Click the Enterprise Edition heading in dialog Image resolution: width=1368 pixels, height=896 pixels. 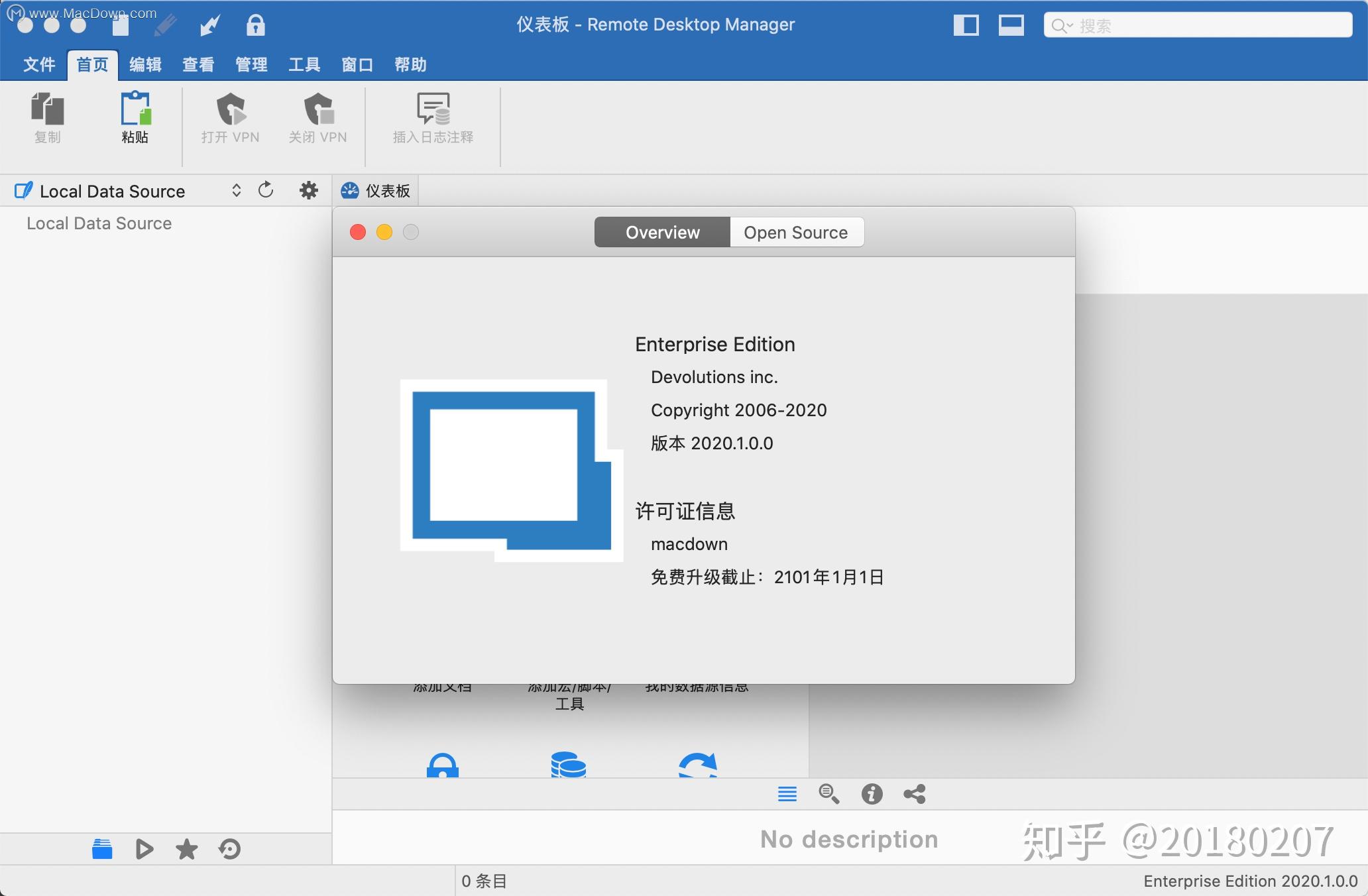[714, 344]
